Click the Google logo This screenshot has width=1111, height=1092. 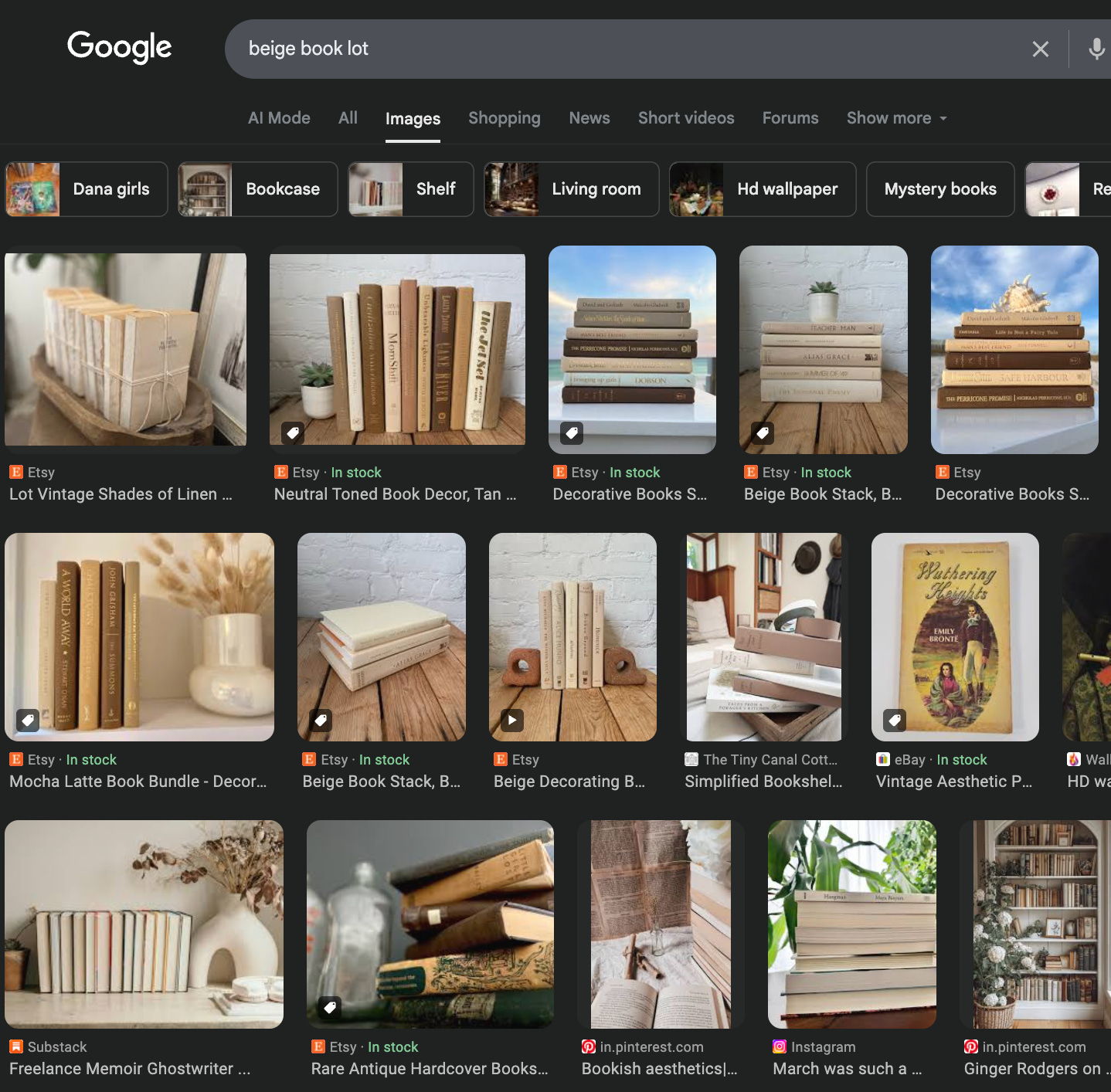click(x=119, y=47)
